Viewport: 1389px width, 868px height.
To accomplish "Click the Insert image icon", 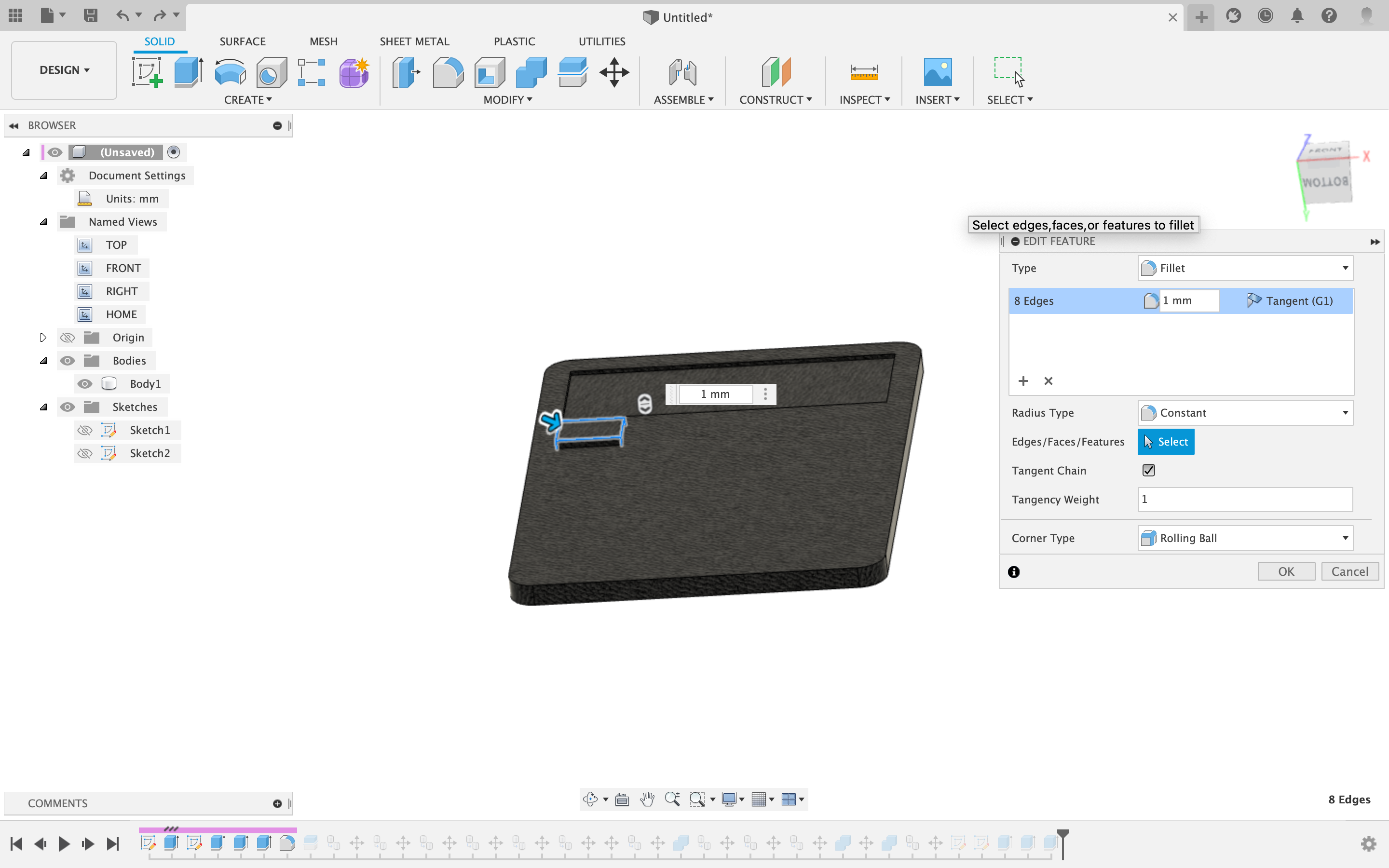I will 937,72.
